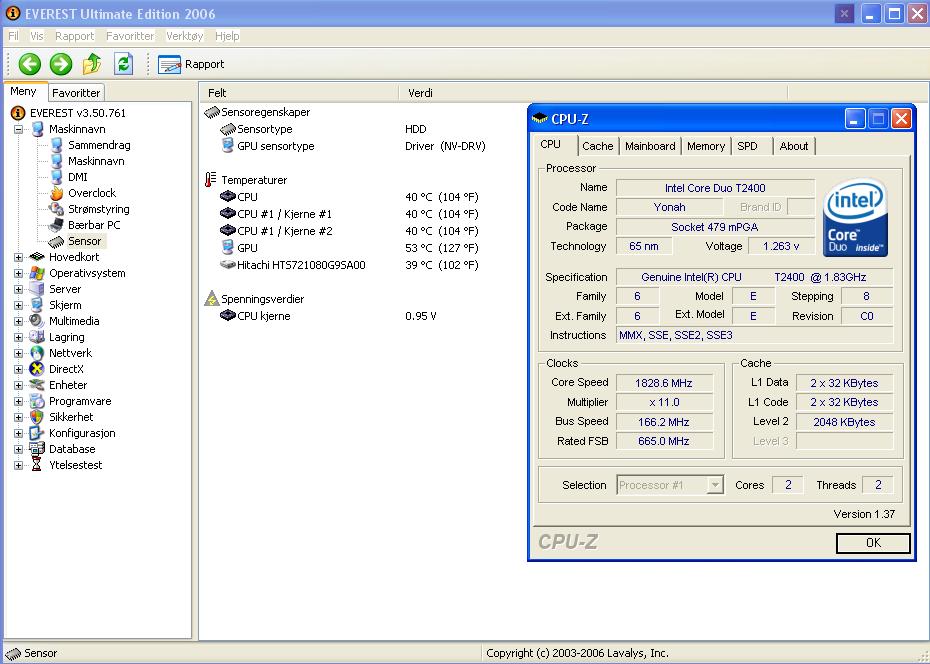
Task: Collapse the Maskinnavn tree node
Action: click(x=18, y=129)
